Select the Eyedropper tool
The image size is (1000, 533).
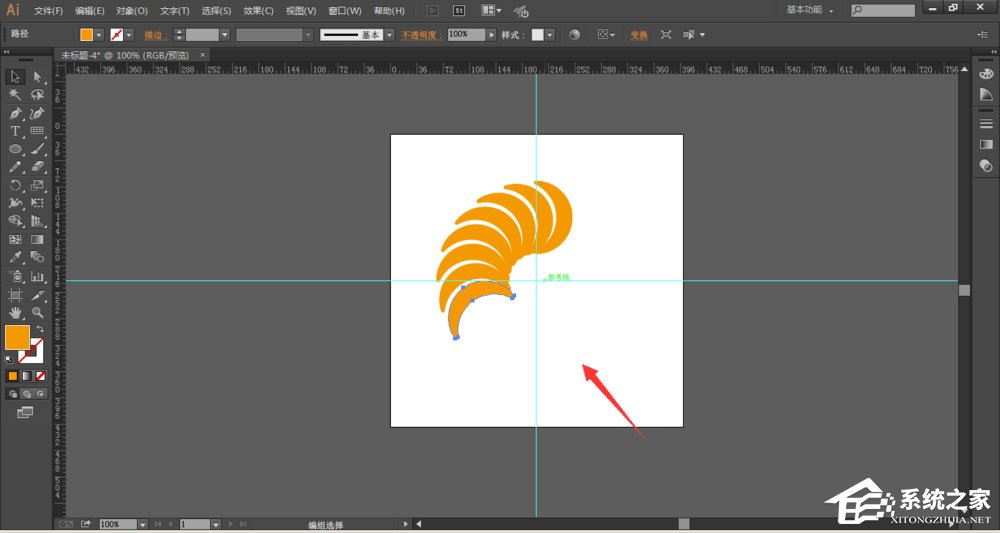(x=16, y=257)
